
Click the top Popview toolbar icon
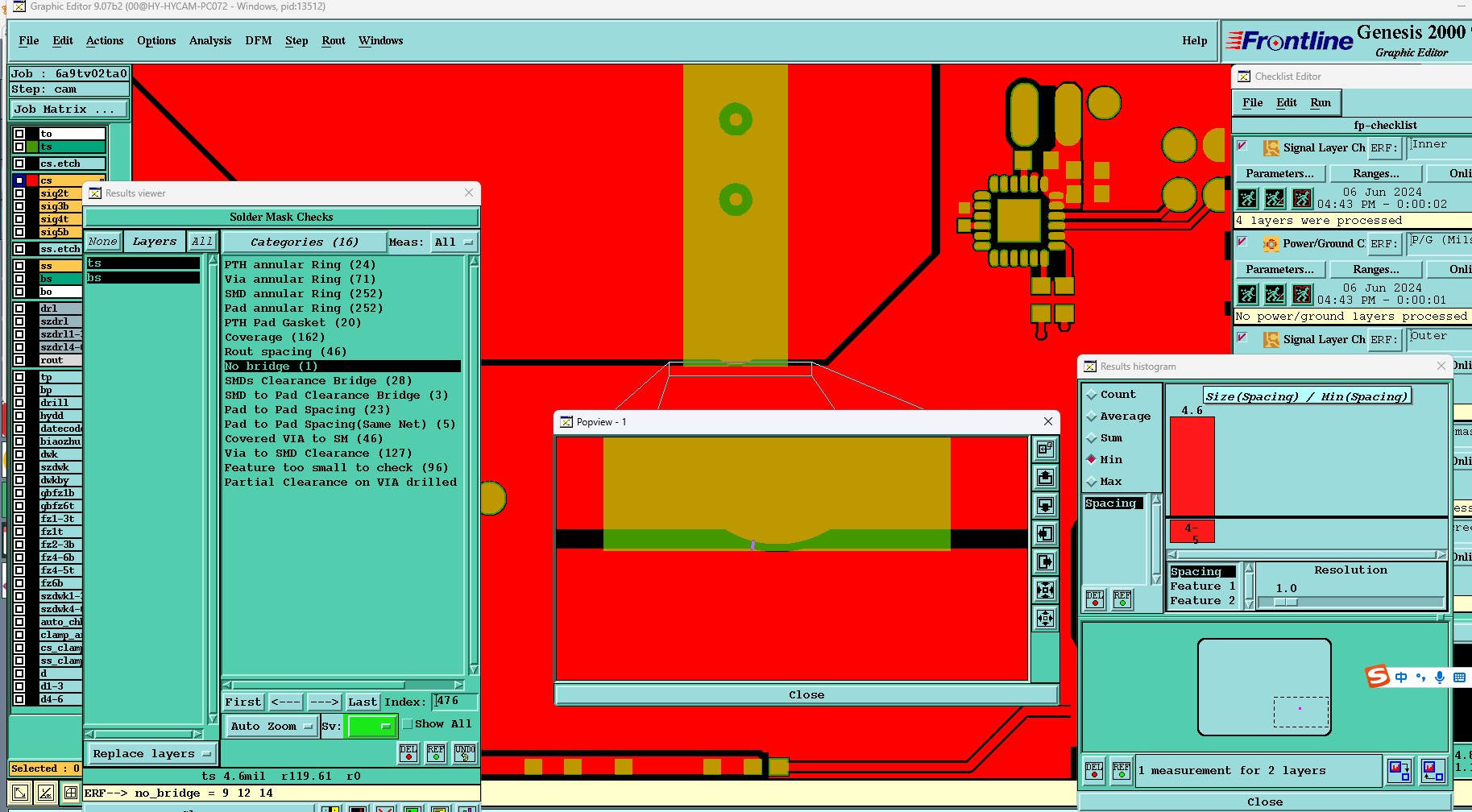pyautogui.click(x=1045, y=449)
